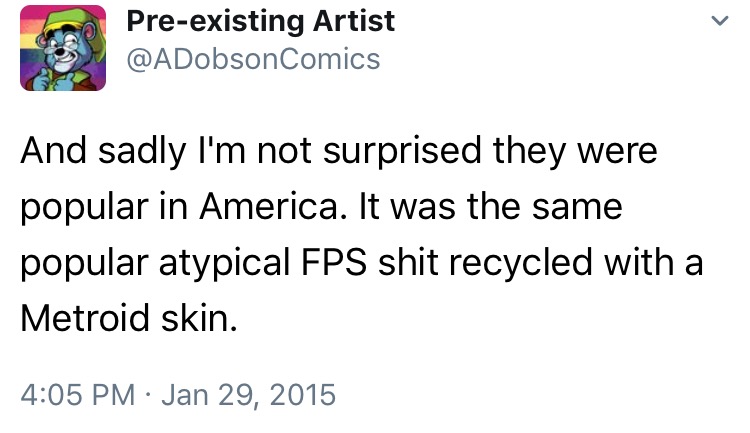Click the word atypical in the tweet
The width and height of the screenshot is (750, 433).
[x=224, y=264]
